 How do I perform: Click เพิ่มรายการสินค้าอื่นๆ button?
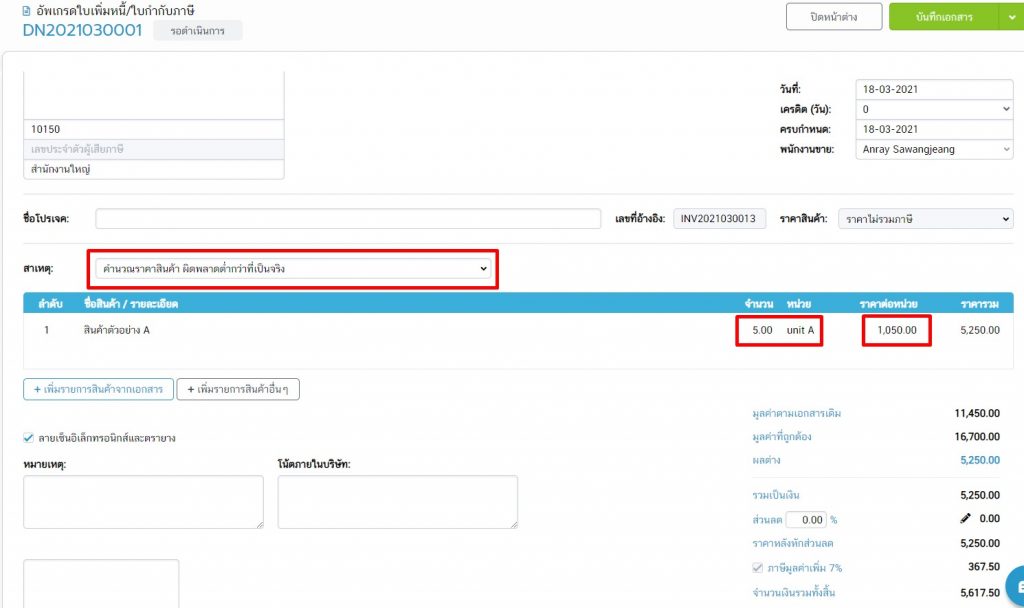238,389
